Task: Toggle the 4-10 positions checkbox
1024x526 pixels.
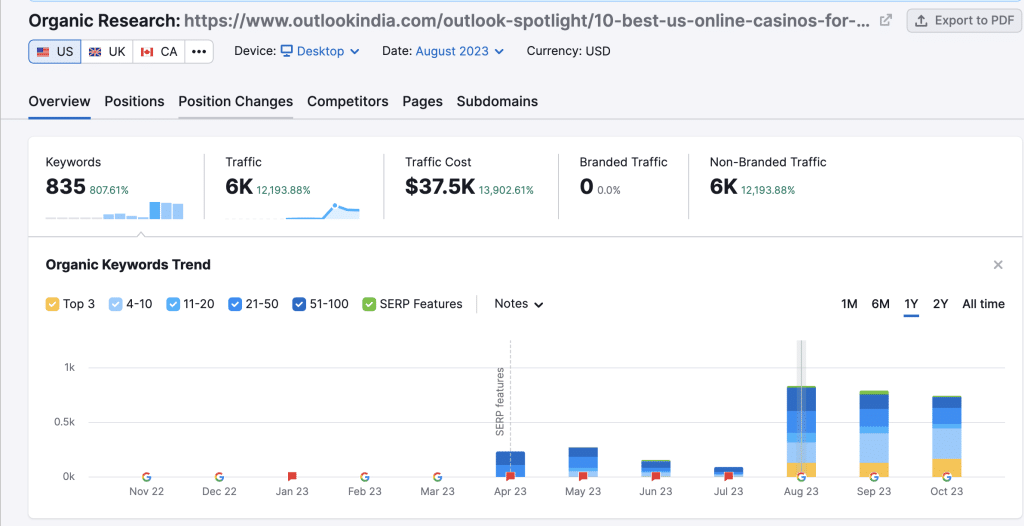Action: [115, 304]
